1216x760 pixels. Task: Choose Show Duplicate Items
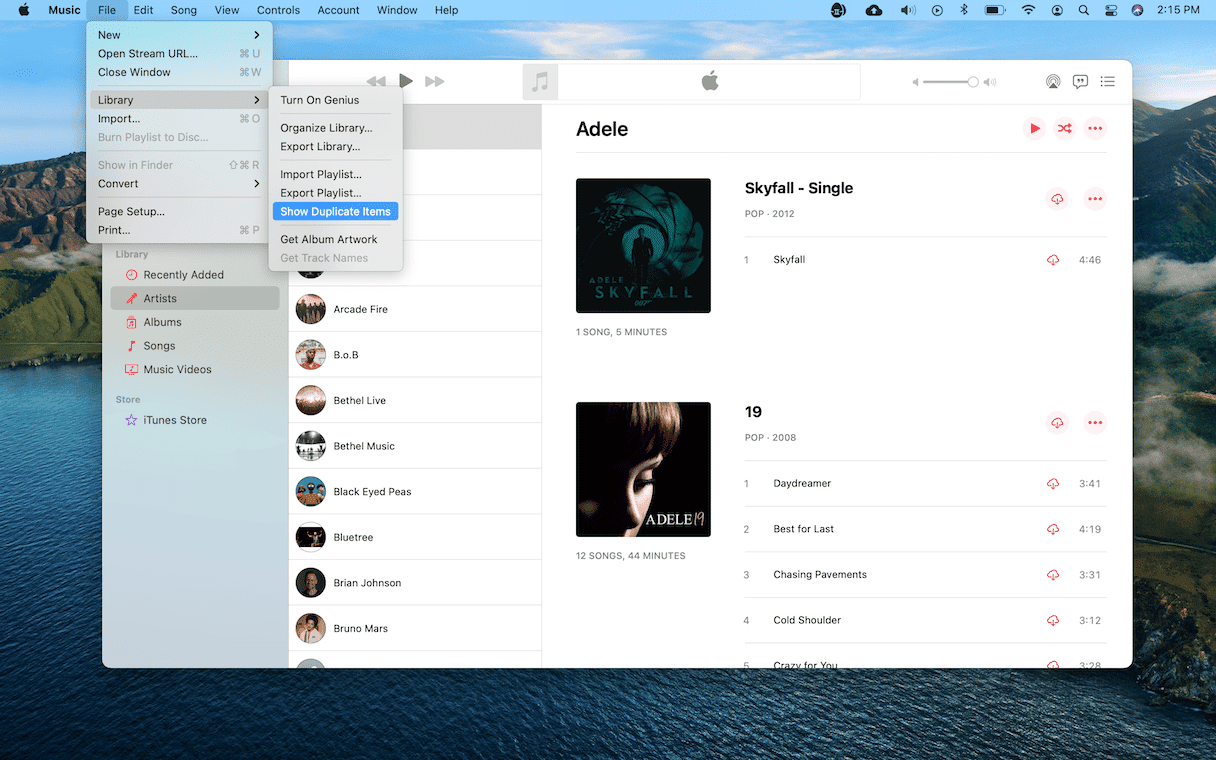(x=336, y=212)
